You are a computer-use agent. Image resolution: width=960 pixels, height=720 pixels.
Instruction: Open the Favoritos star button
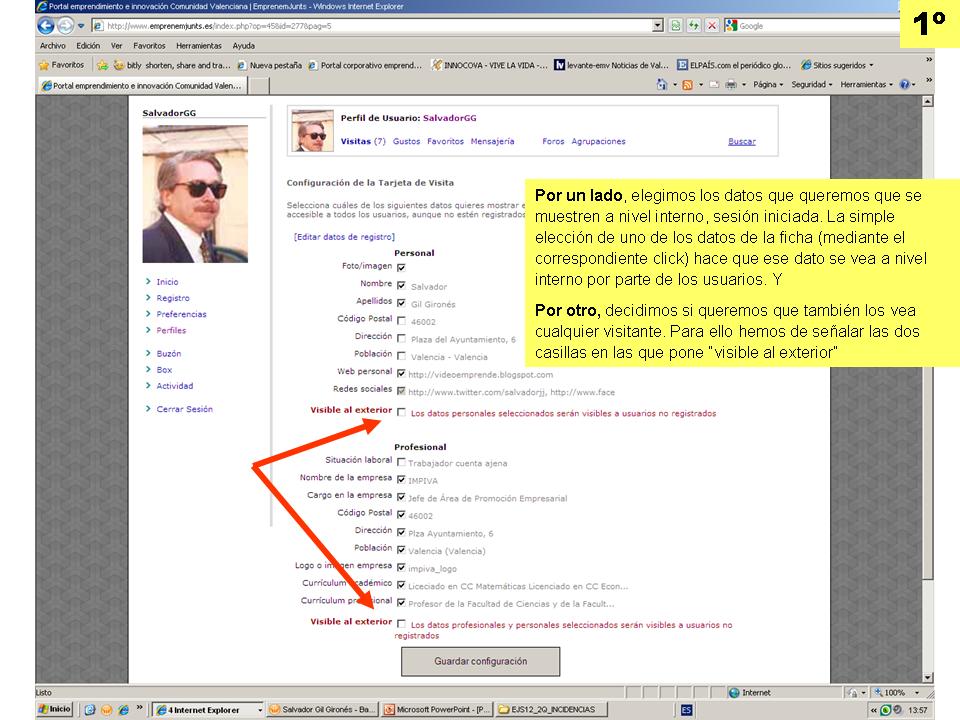[61, 65]
